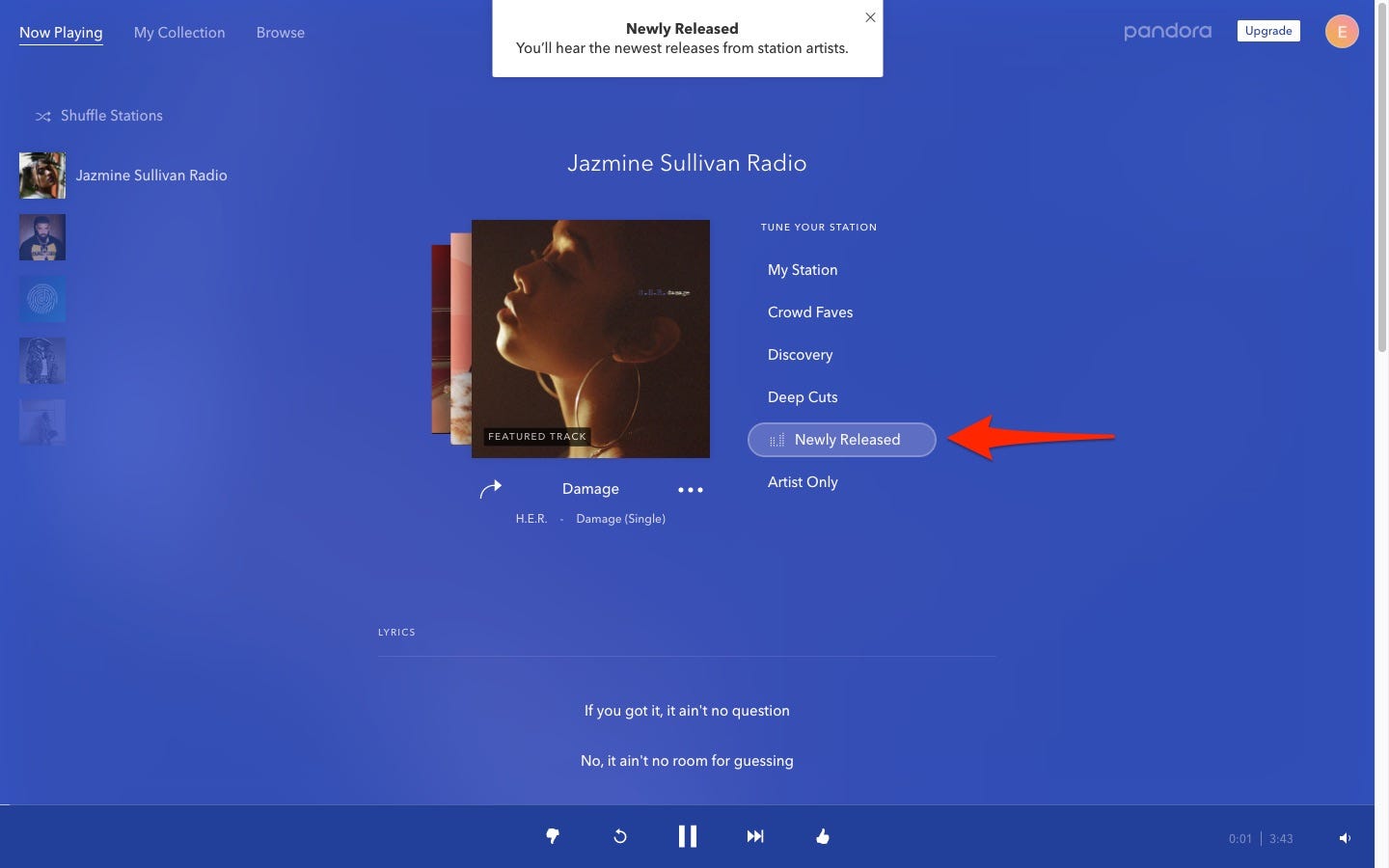Mute the volume speaker icon
Viewport: 1389px width, 868px height.
[x=1345, y=838]
